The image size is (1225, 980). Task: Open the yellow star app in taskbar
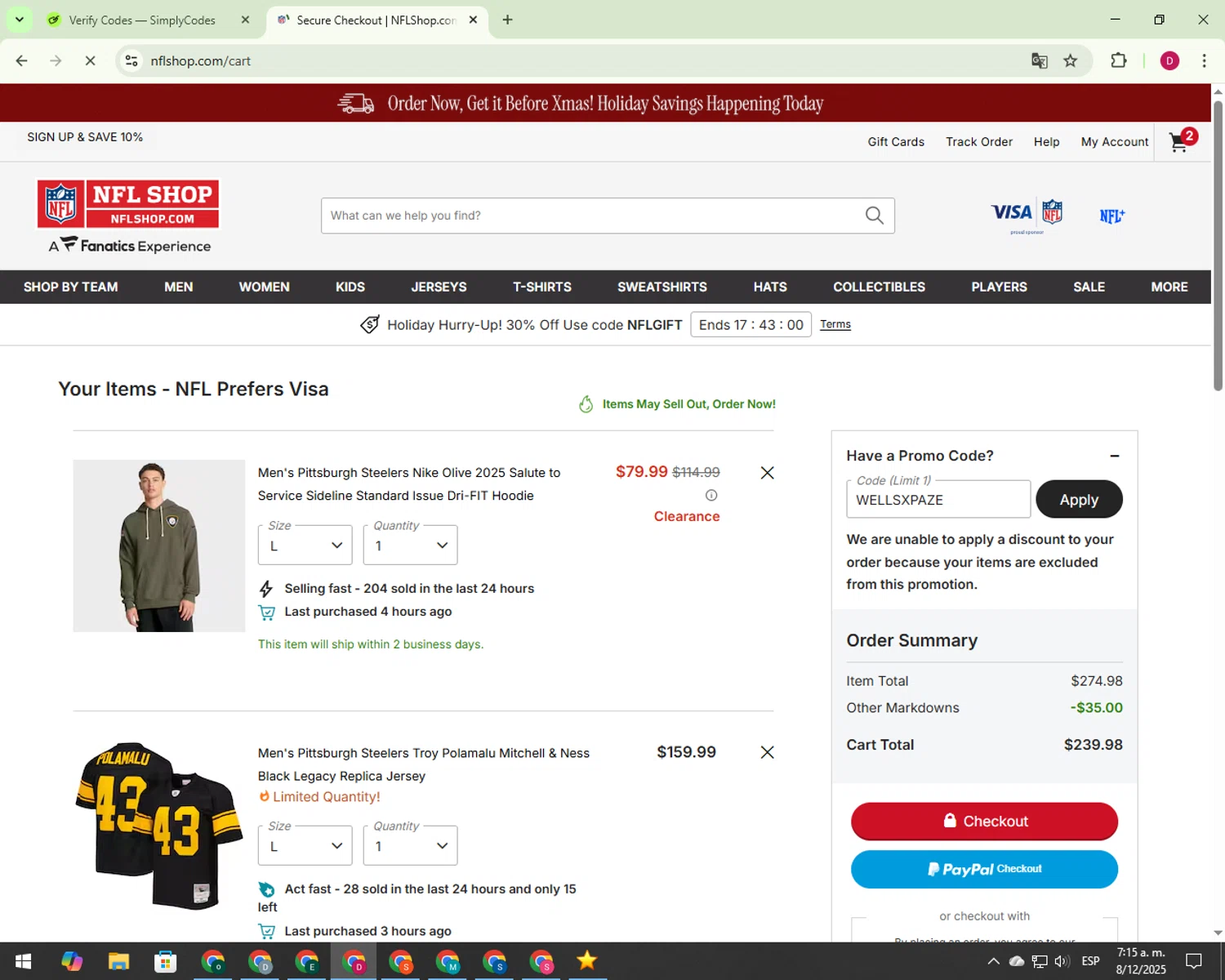coord(586,961)
